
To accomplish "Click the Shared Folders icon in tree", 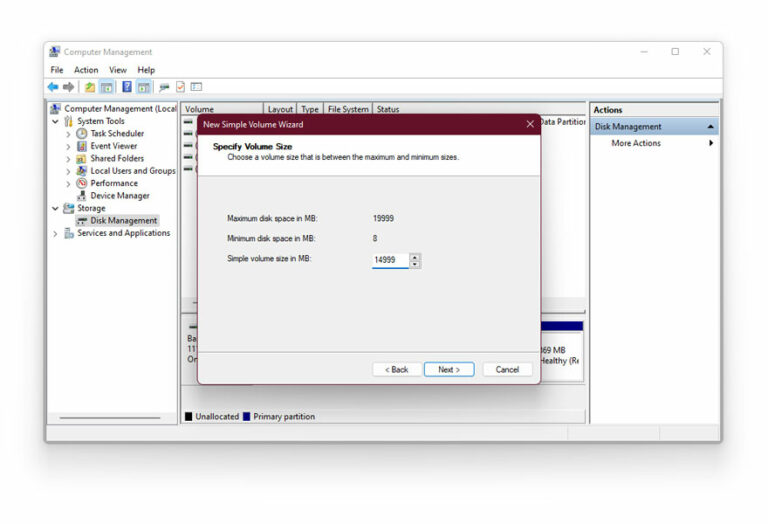I will click(82, 158).
